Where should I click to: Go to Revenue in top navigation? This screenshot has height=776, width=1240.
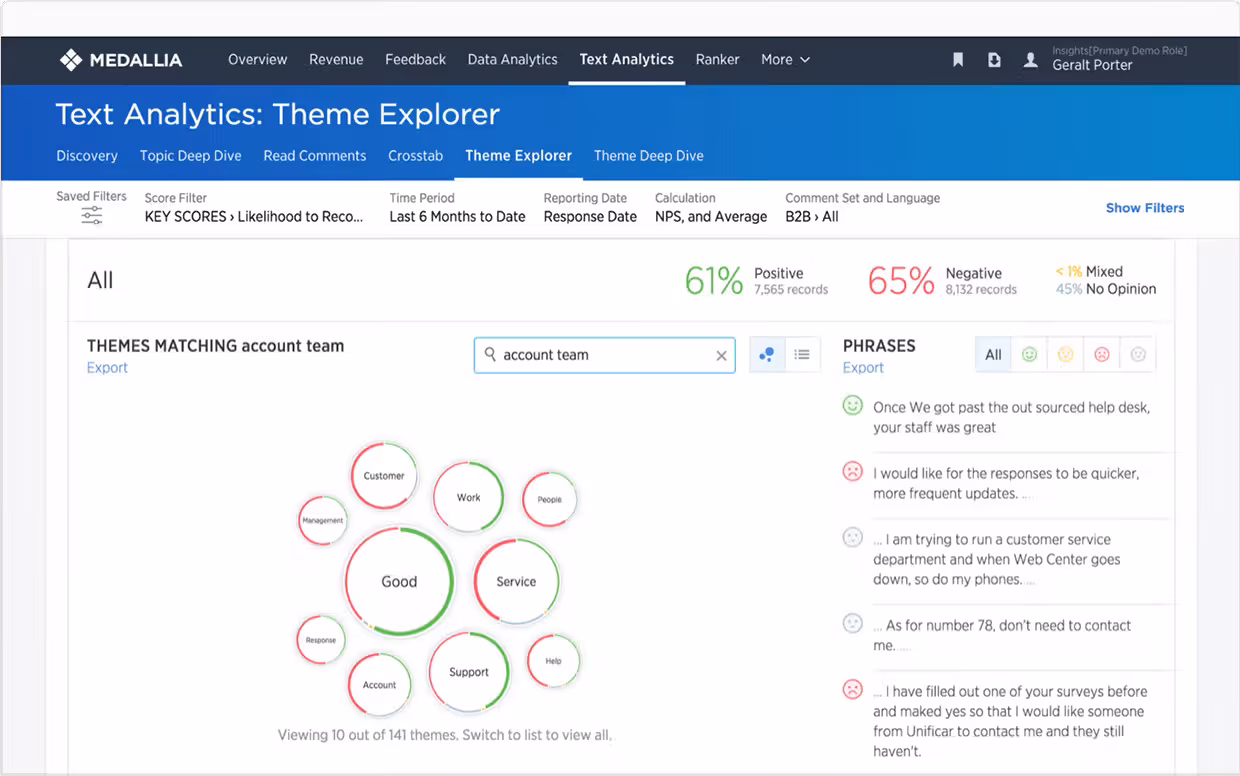(x=336, y=60)
